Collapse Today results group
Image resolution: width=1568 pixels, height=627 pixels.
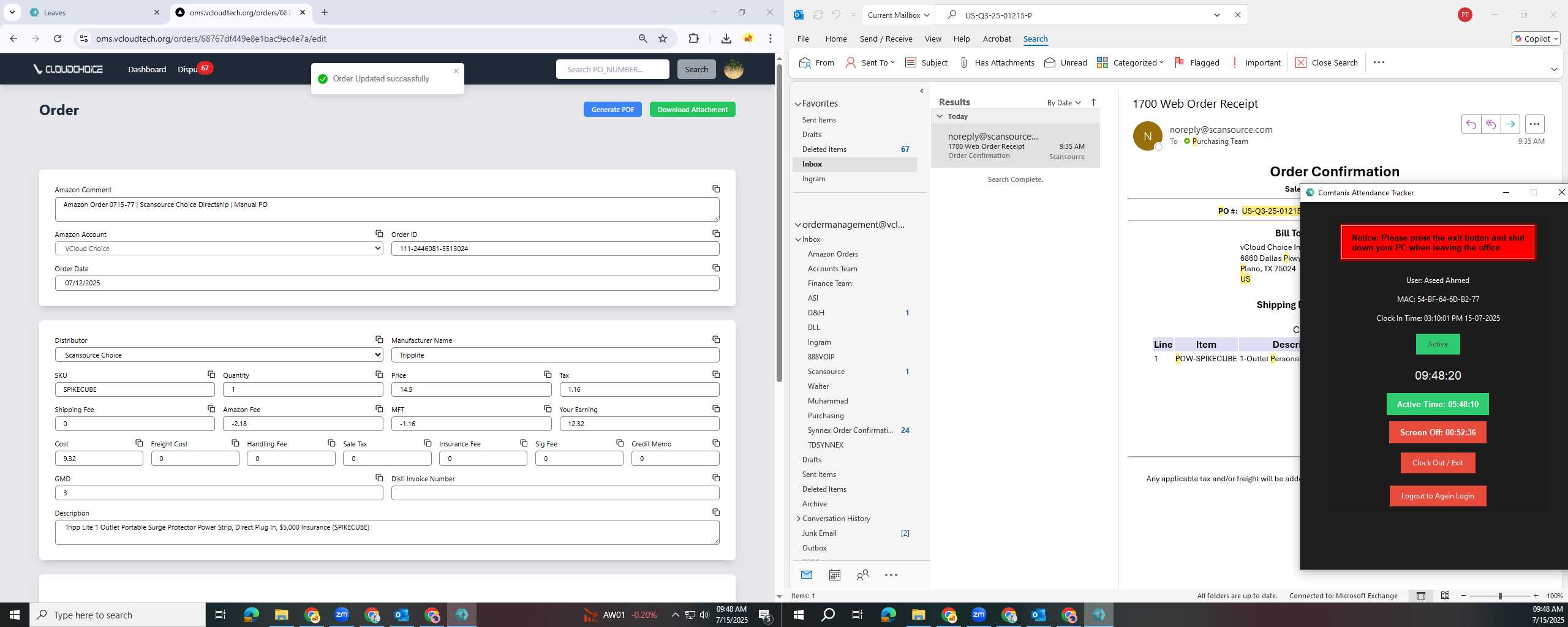pyautogui.click(x=940, y=116)
